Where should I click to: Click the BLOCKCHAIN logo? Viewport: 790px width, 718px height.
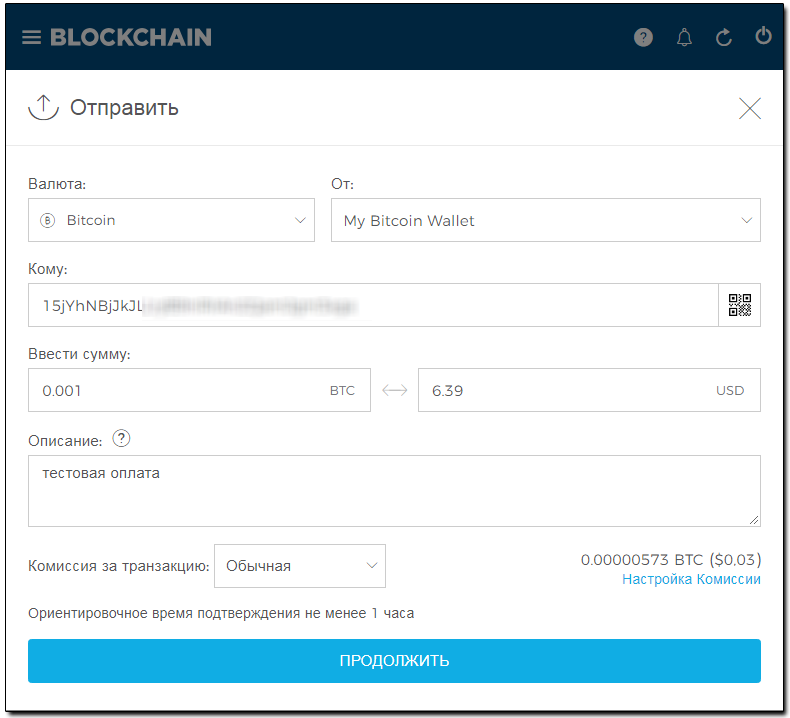(131, 37)
